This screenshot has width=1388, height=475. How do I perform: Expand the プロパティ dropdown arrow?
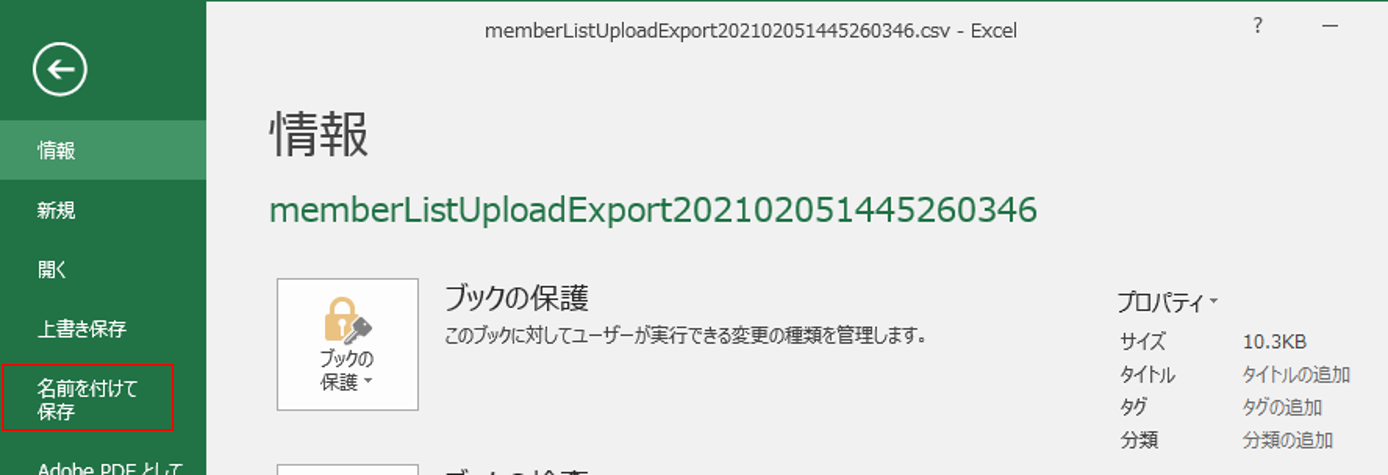pos(1214,301)
